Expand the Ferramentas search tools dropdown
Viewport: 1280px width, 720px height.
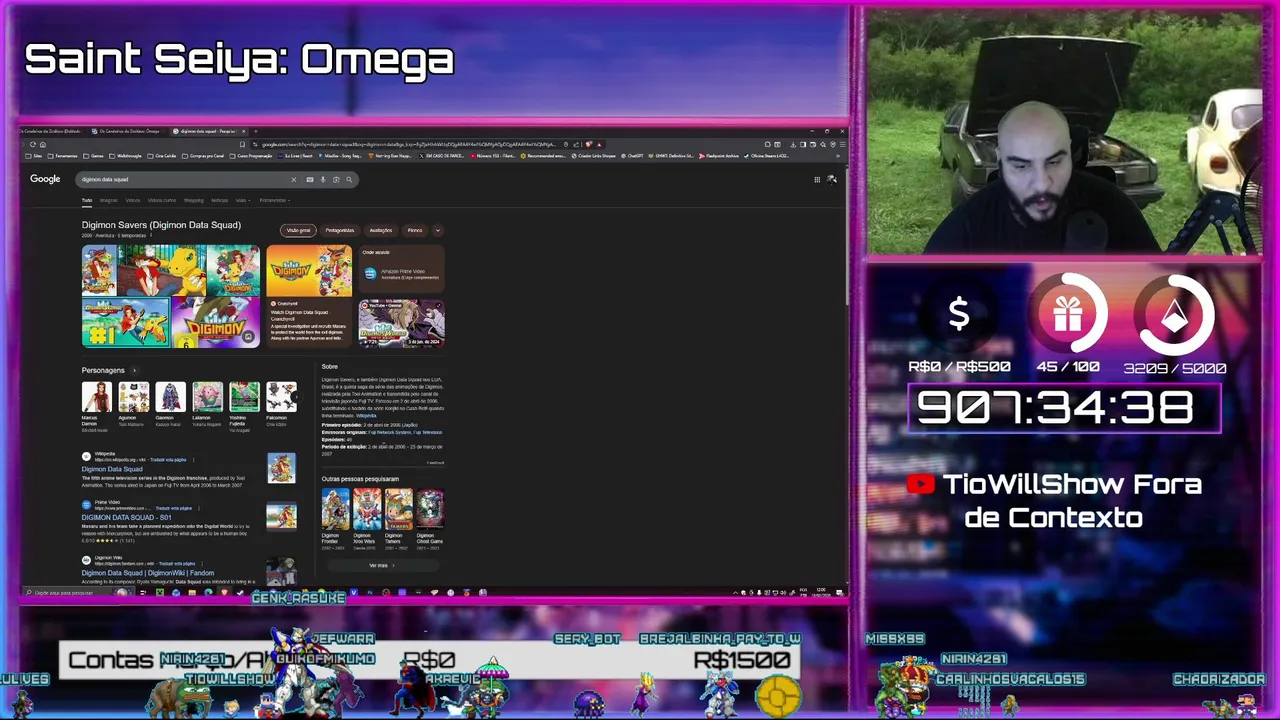pos(275,200)
